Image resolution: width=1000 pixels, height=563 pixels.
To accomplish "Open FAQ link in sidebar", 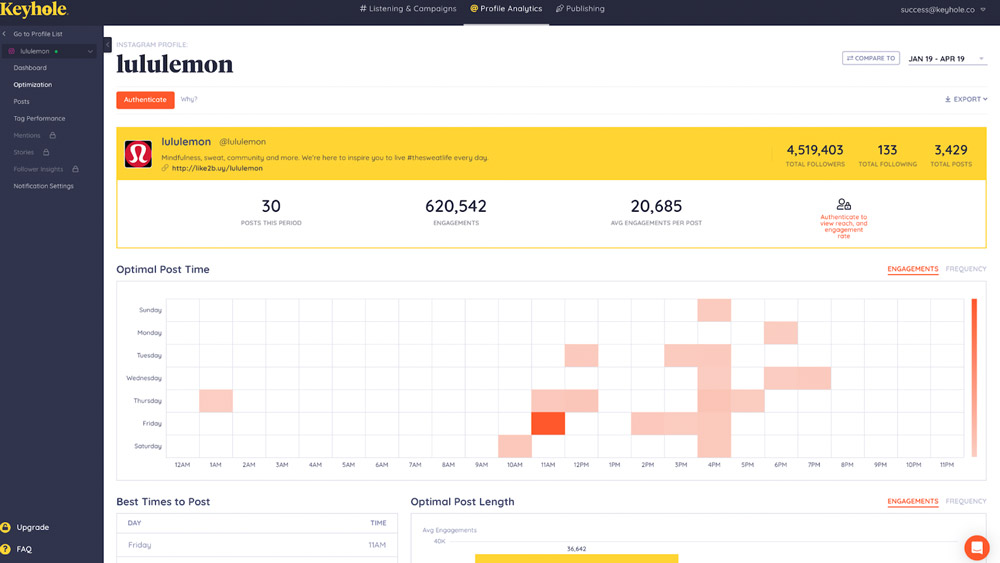I will click(24, 549).
